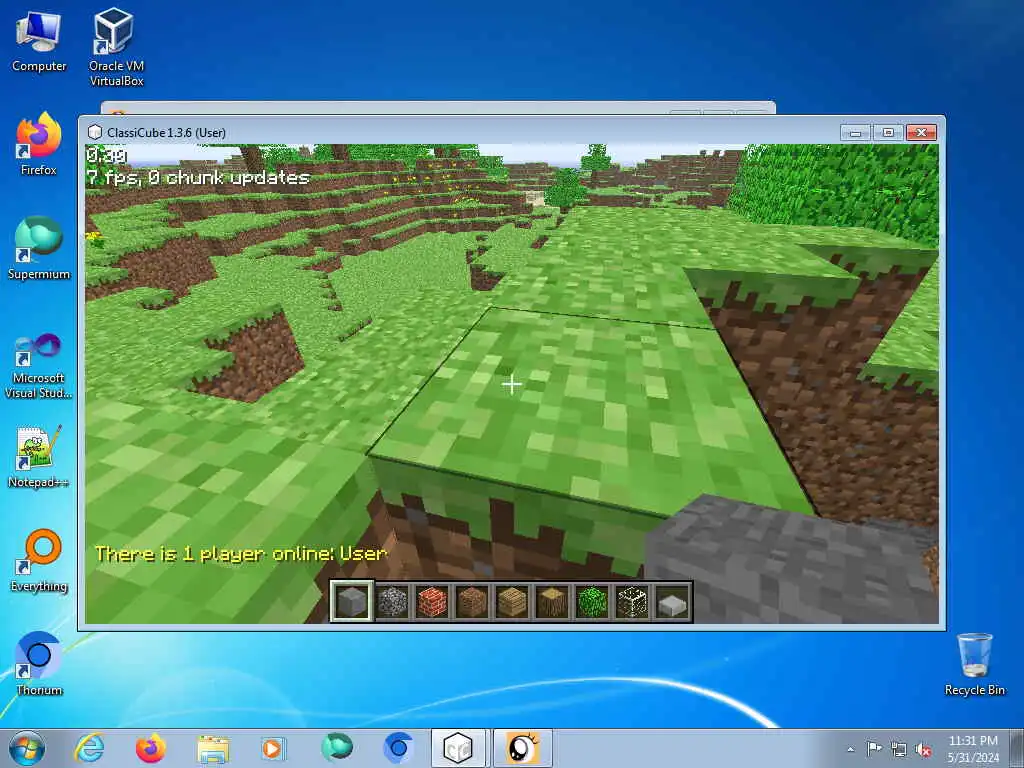Open Windows Media Player taskbar icon
Image resolution: width=1024 pixels, height=768 pixels.
(273, 748)
